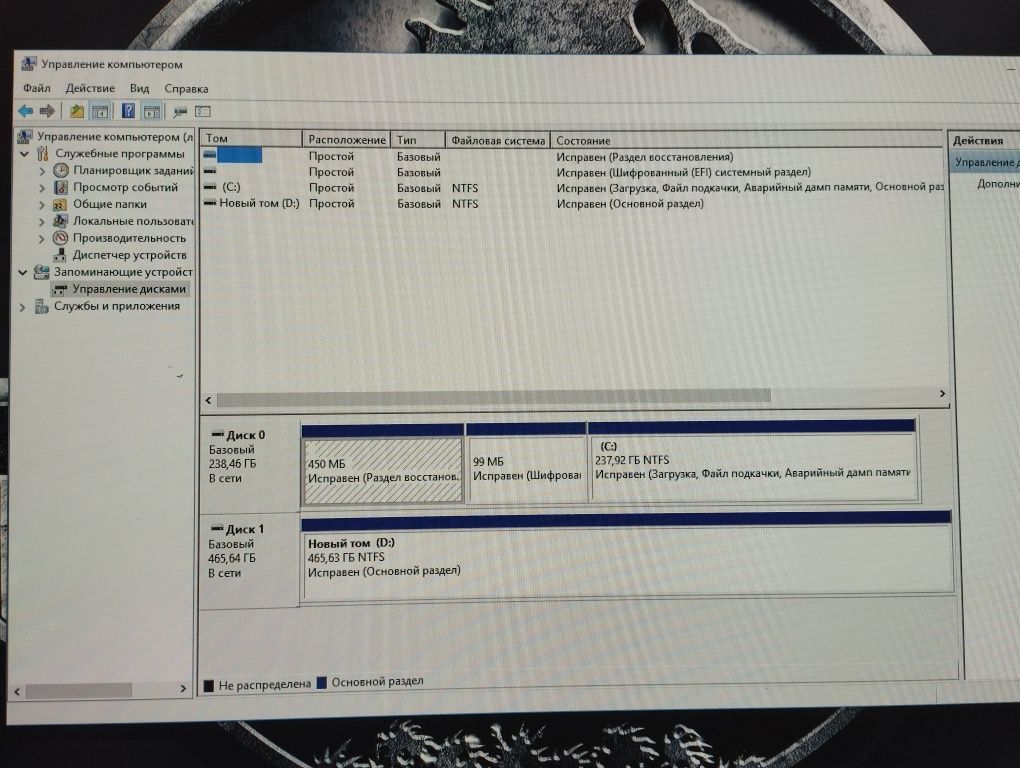The height and width of the screenshot is (768, 1020).
Task: Open the Вид menu
Action: pyautogui.click(x=139, y=88)
